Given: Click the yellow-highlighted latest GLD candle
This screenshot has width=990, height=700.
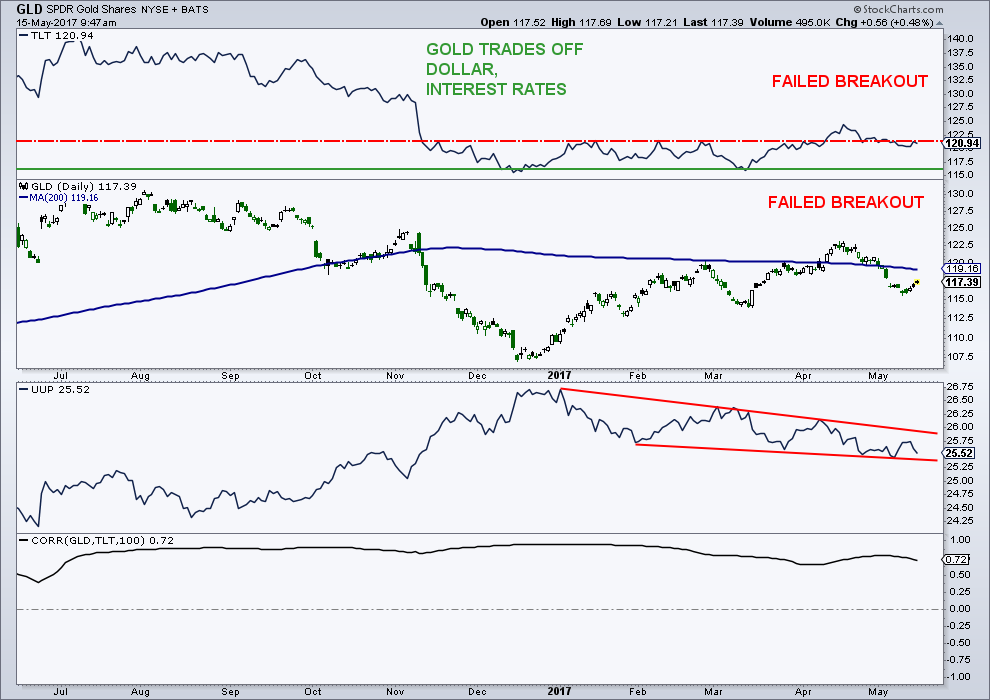Looking at the screenshot, I should 917,282.
